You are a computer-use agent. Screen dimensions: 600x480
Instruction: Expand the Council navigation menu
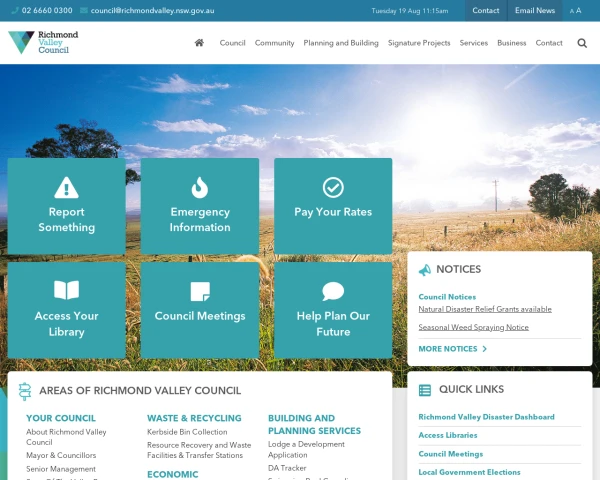[232, 43]
